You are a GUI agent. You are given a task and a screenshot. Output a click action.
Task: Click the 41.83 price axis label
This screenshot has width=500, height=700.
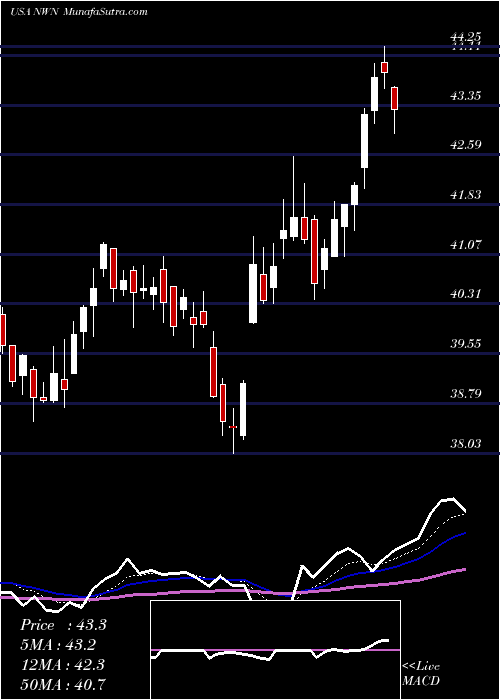(464, 195)
